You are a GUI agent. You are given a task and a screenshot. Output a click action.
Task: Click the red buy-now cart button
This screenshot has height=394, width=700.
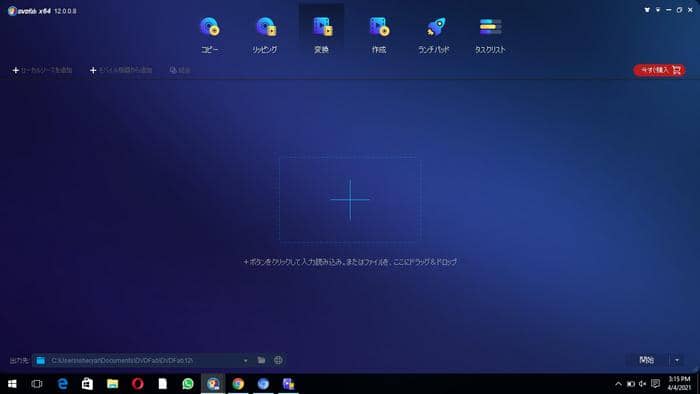point(660,70)
